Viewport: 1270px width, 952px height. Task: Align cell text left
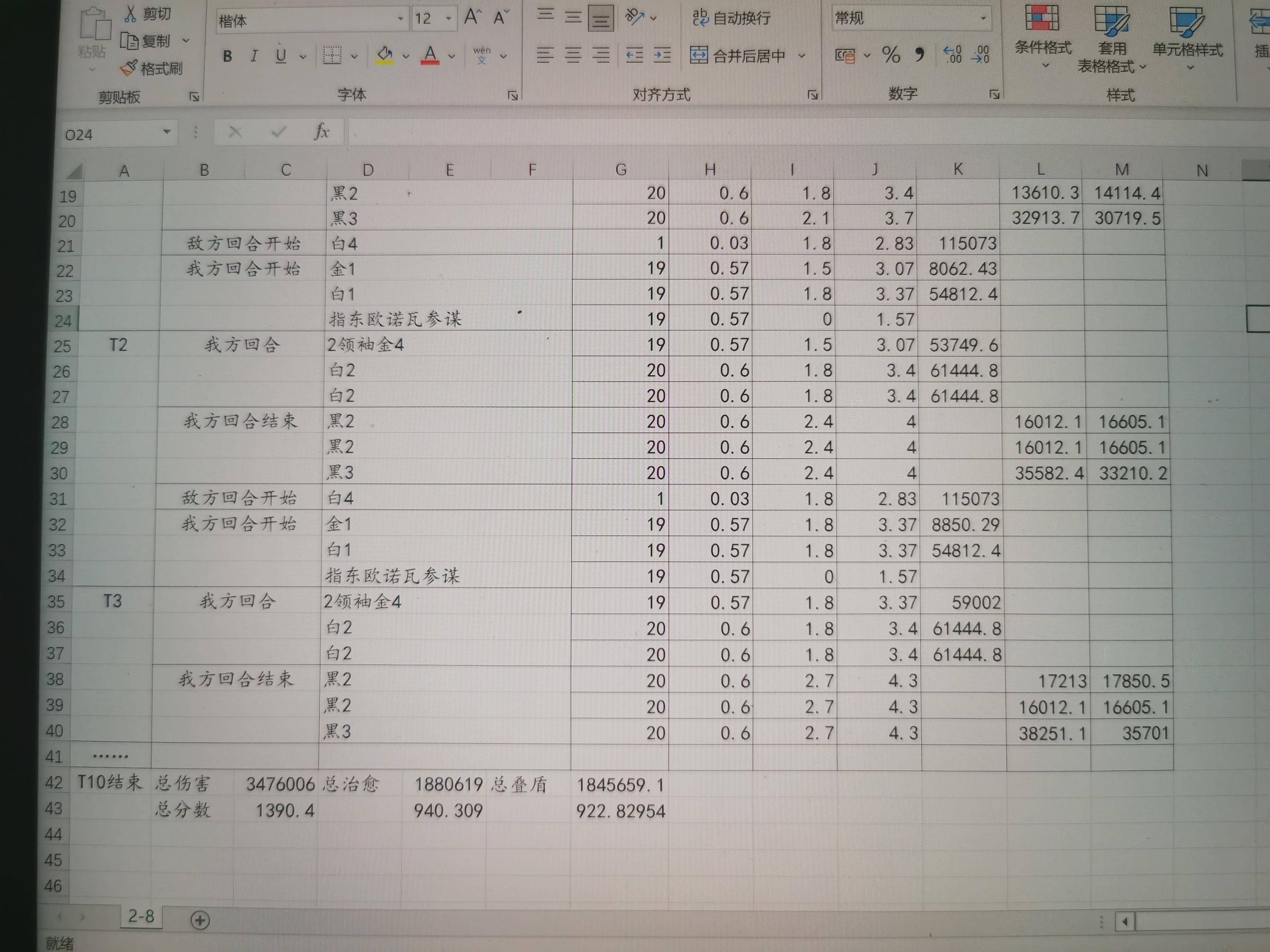pyautogui.click(x=545, y=56)
